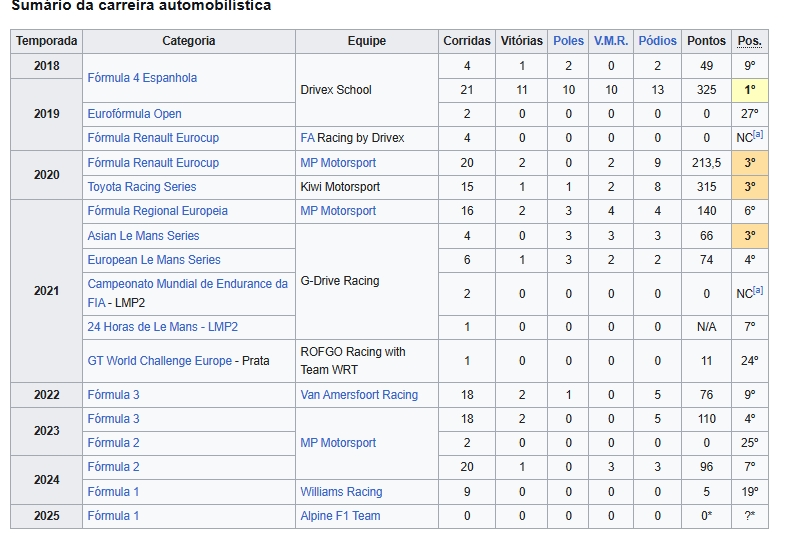The width and height of the screenshot is (785, 537).
Task: Follow the Van Amersfoort Racing team link
Action: tap(359, 395)
